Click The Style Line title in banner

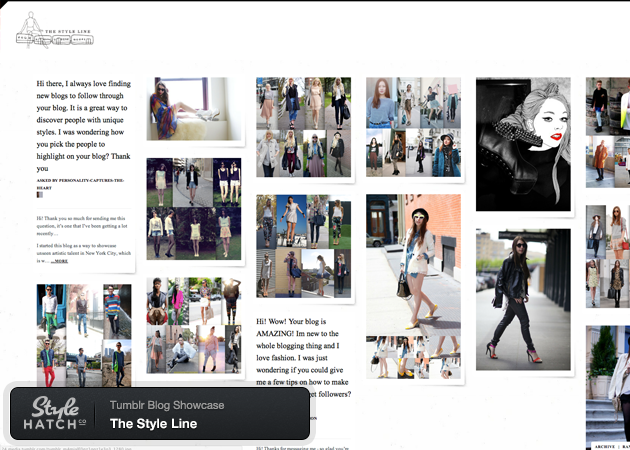[153, 424]
